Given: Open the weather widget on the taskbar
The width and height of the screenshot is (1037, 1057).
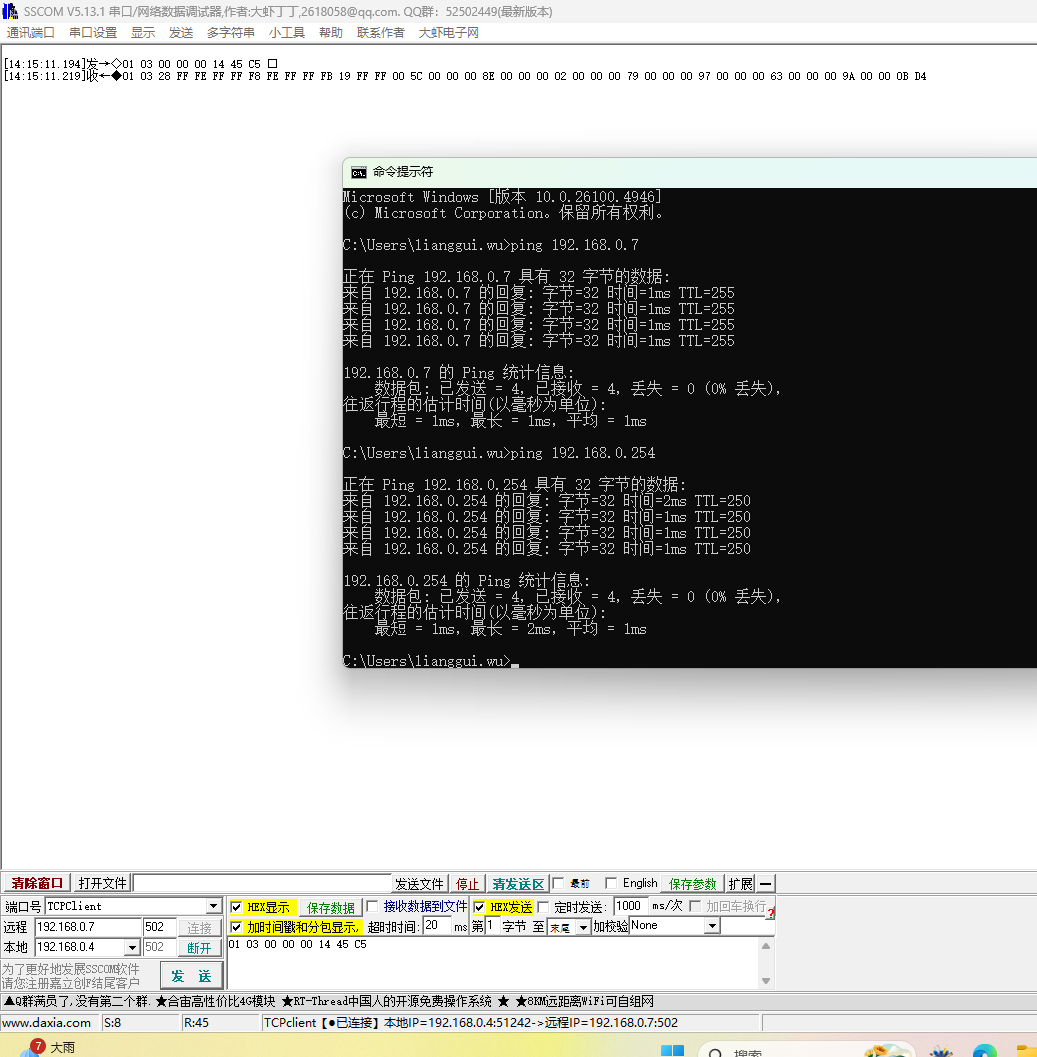Looking at the screenshot, I should pyautogui.click(x=45, y=1047).
